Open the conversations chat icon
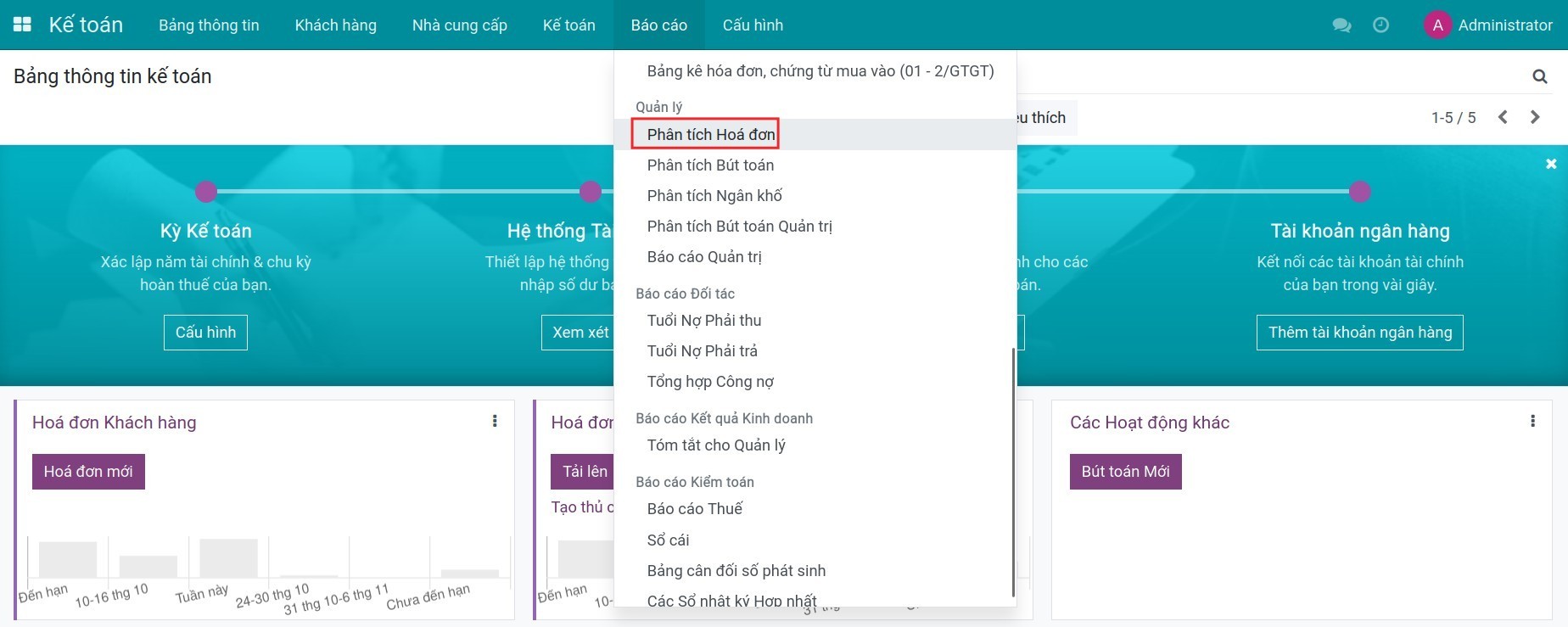The image size is (1568, 627). (x=1341, y=25)
